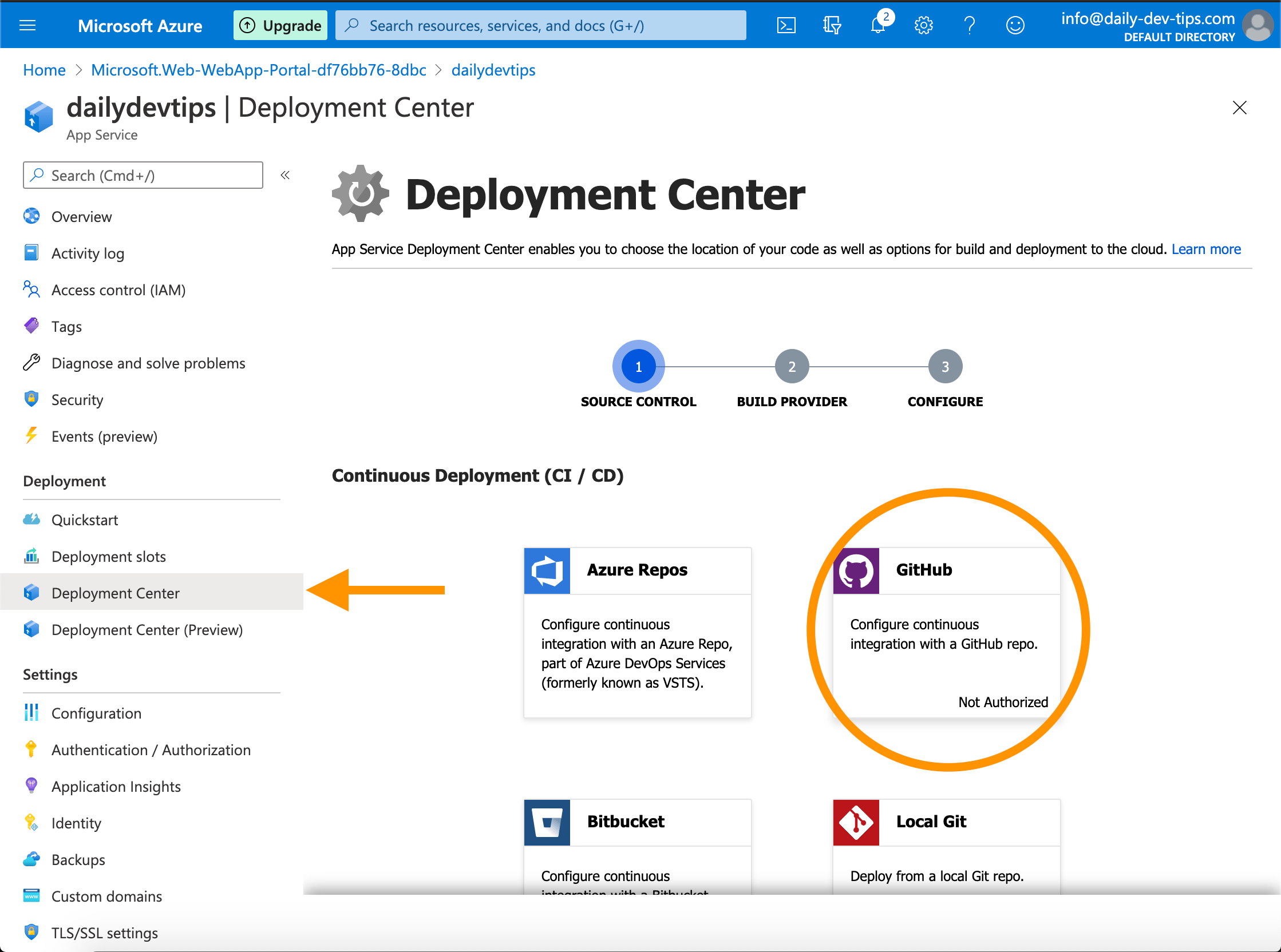This screenshot has width=1281, height=952.
Task: Select the Azure Repos icon
Action: pos(547,570)
